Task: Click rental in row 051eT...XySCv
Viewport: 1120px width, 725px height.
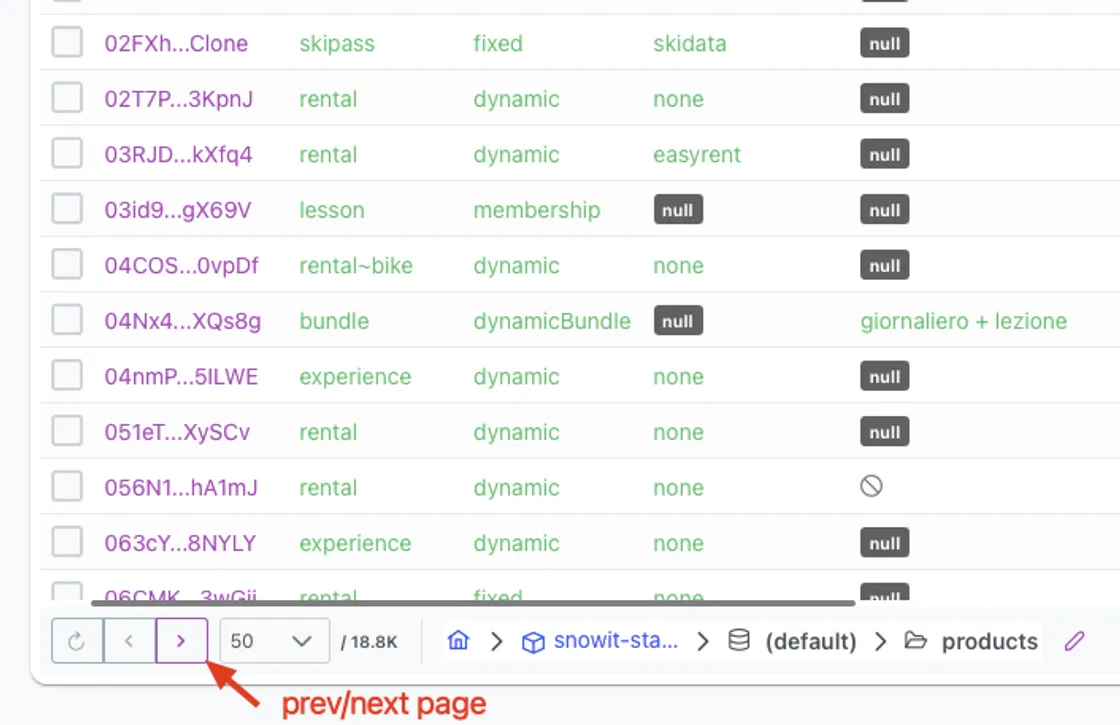Action: point(328,432)
